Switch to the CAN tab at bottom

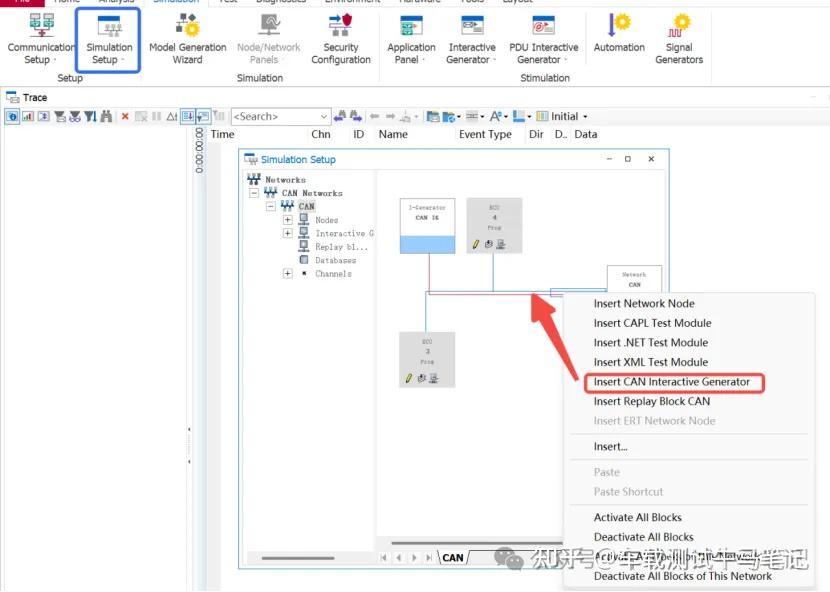(x=453, y=558)
